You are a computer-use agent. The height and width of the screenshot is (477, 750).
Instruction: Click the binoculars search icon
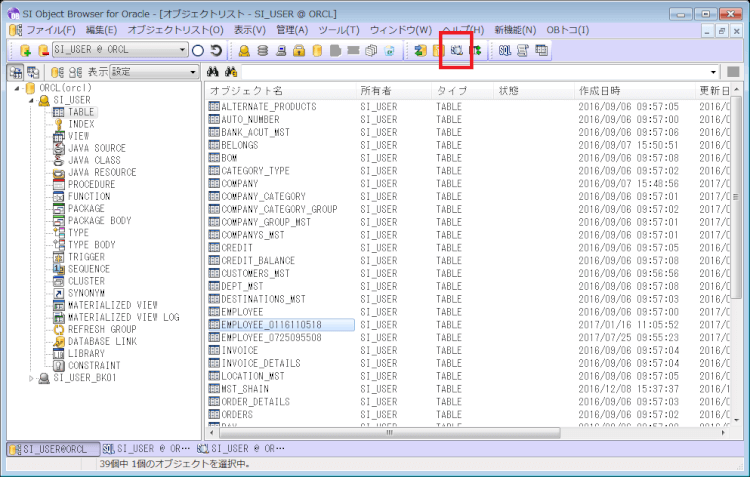click(212, 73)
